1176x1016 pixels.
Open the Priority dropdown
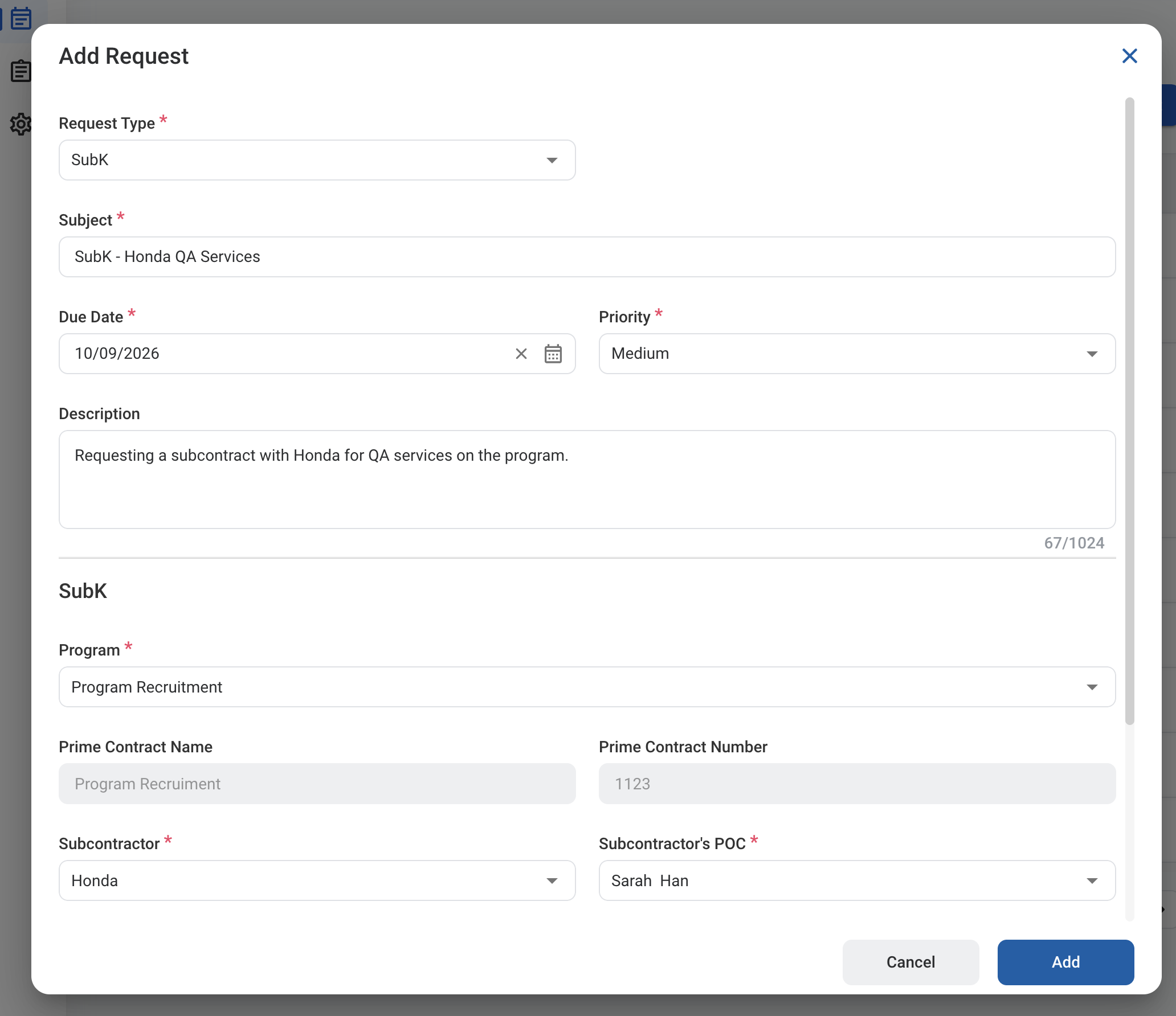857,354
